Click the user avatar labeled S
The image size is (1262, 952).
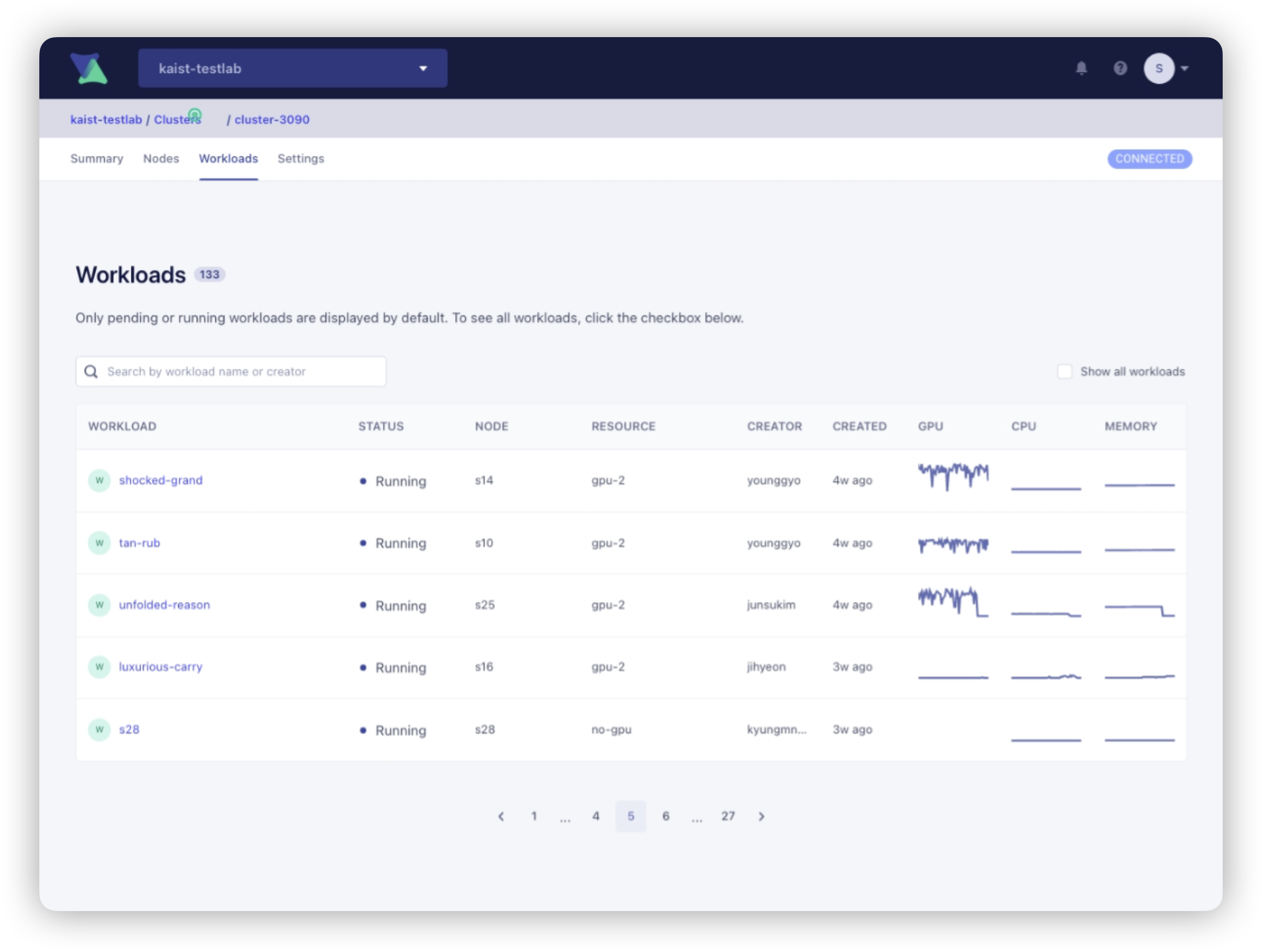tap(1158, 68)
